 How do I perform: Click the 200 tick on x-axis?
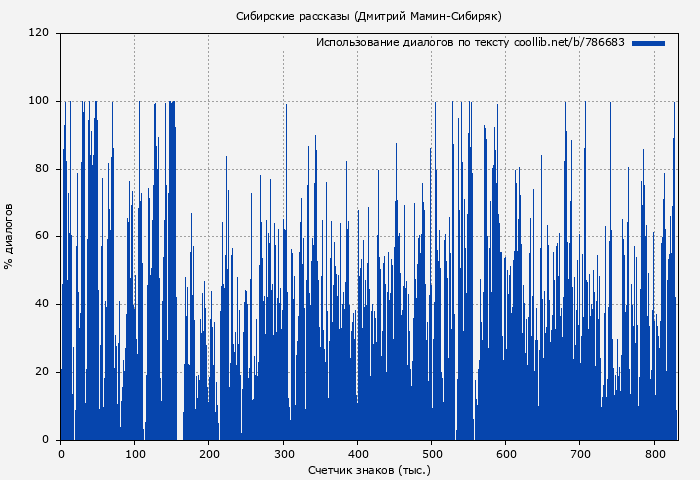(x=209, y=453)
